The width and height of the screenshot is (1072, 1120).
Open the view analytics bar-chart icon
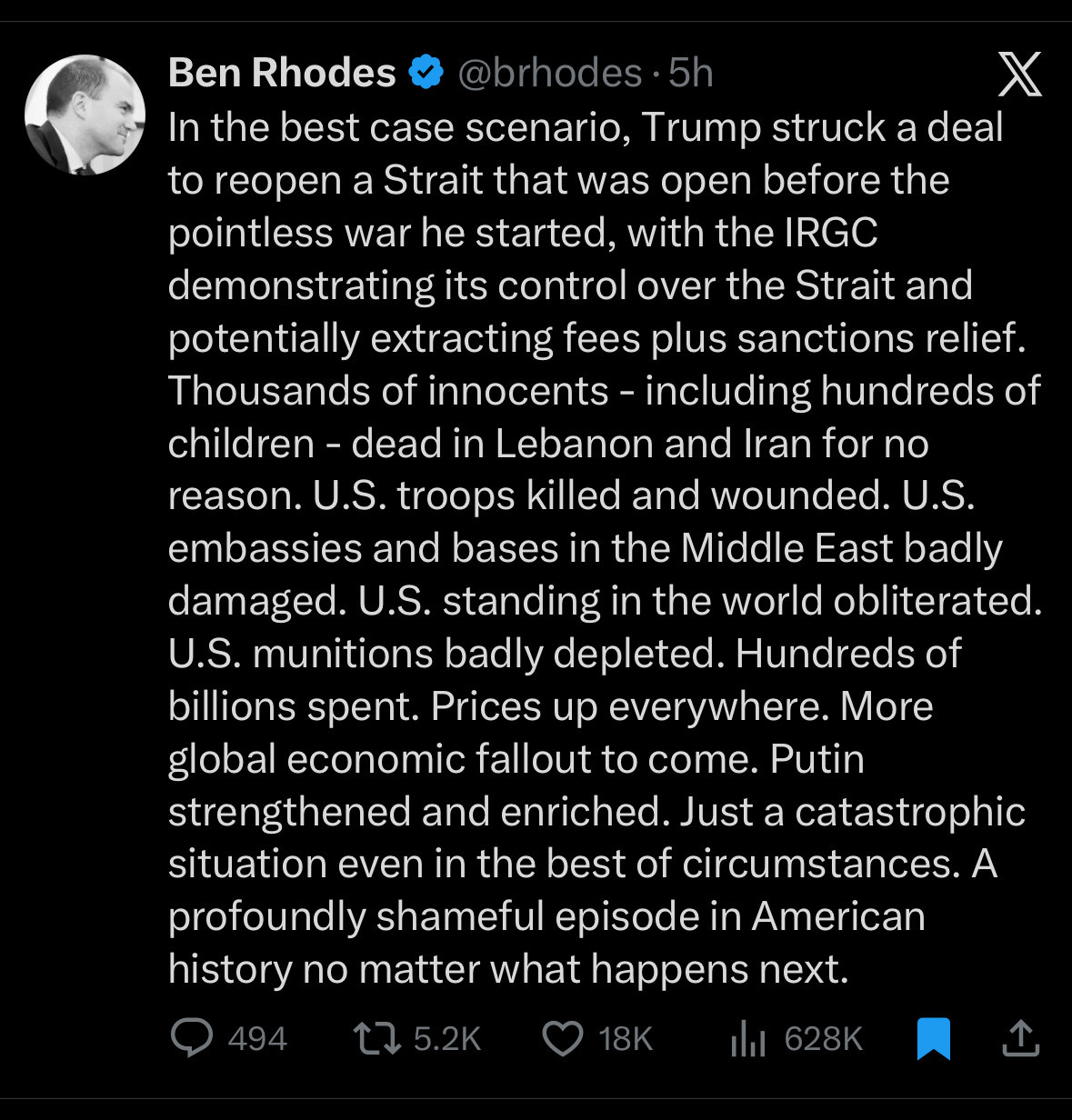click(x=748, y=1038)
